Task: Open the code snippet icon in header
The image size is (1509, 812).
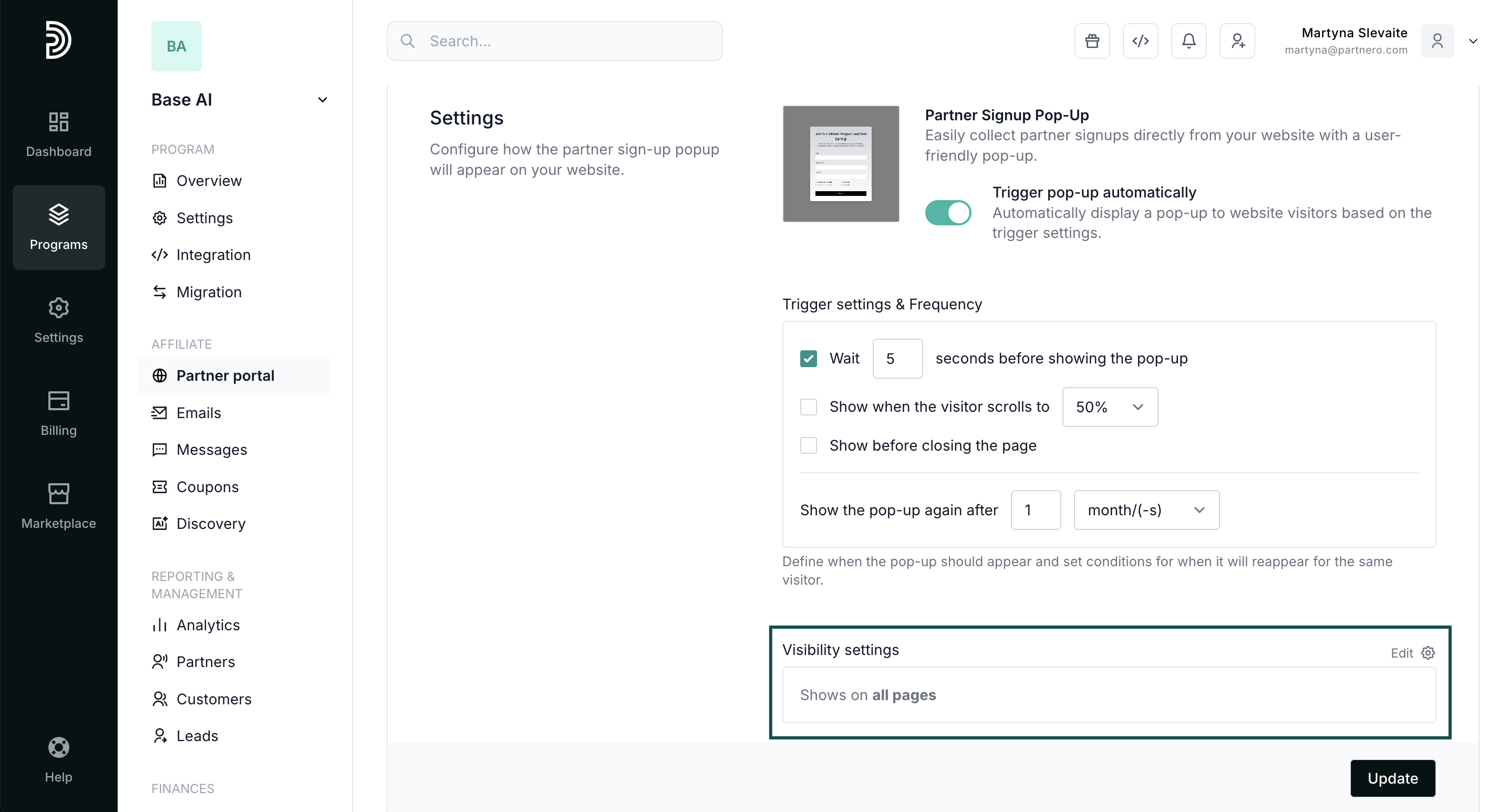Action: pos(1140,41)
